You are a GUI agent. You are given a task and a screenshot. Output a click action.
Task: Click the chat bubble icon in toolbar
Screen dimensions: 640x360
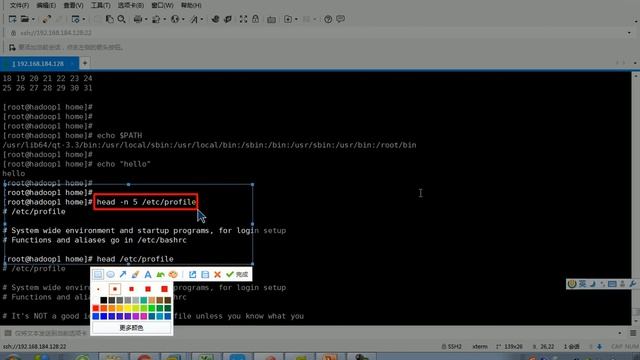pos(340,19)
